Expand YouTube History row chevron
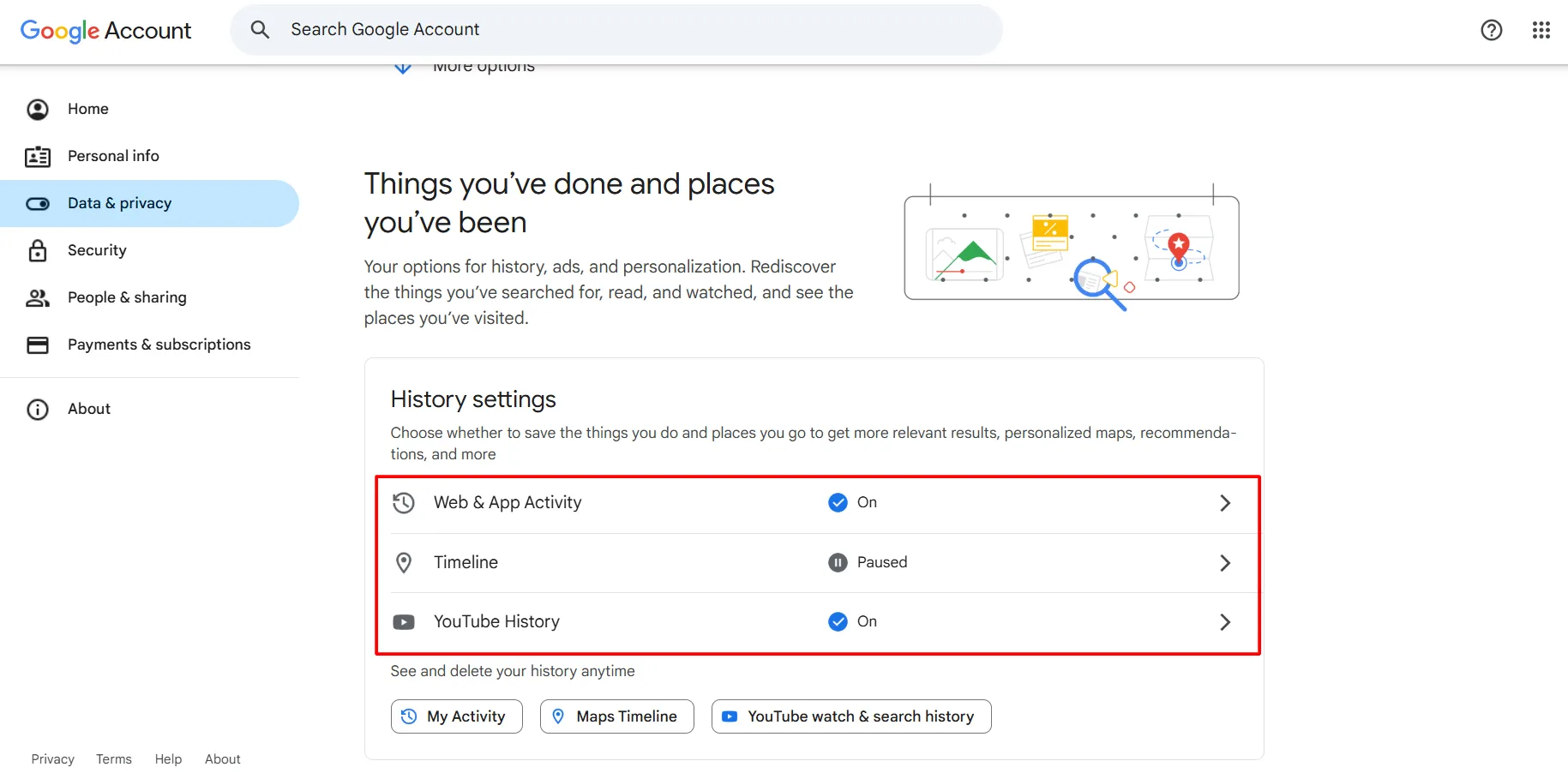 click(x=1225, y=622)
